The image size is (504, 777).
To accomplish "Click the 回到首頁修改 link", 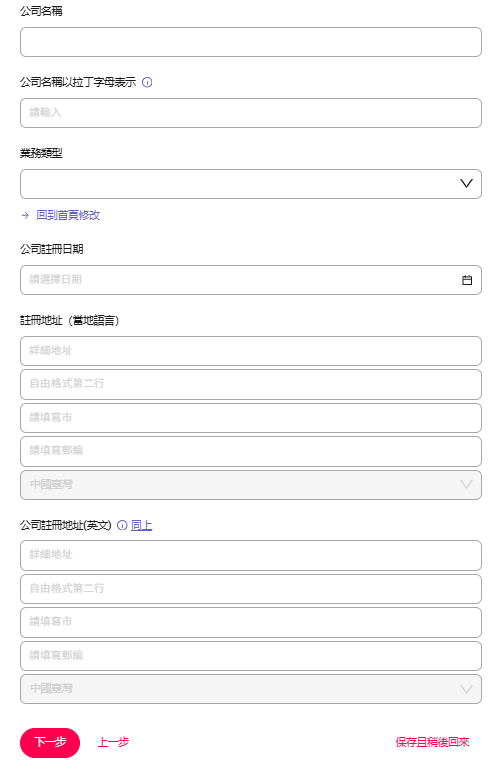I will pyautogui.click(x=68, y=215).
